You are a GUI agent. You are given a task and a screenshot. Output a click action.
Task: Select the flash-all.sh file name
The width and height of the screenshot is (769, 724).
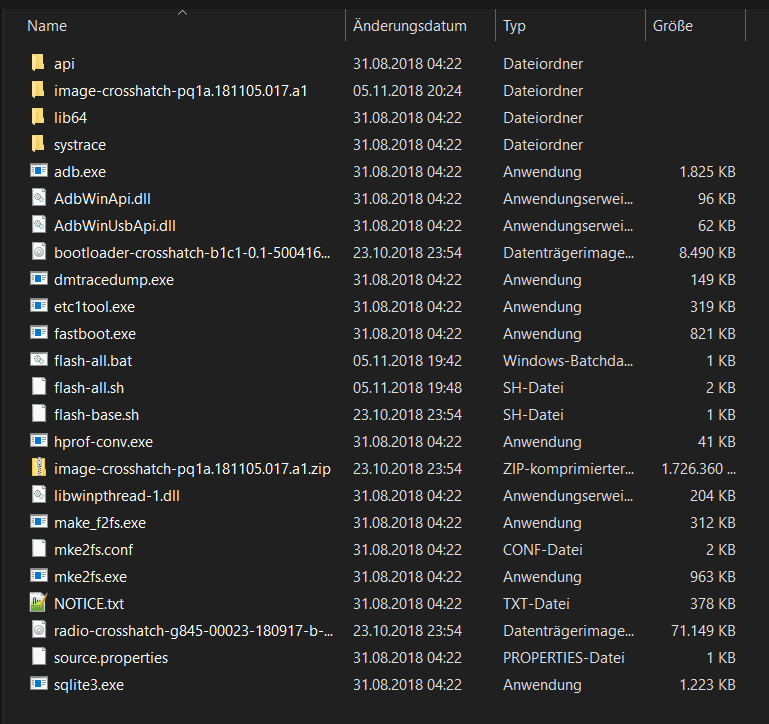(89, 387)
